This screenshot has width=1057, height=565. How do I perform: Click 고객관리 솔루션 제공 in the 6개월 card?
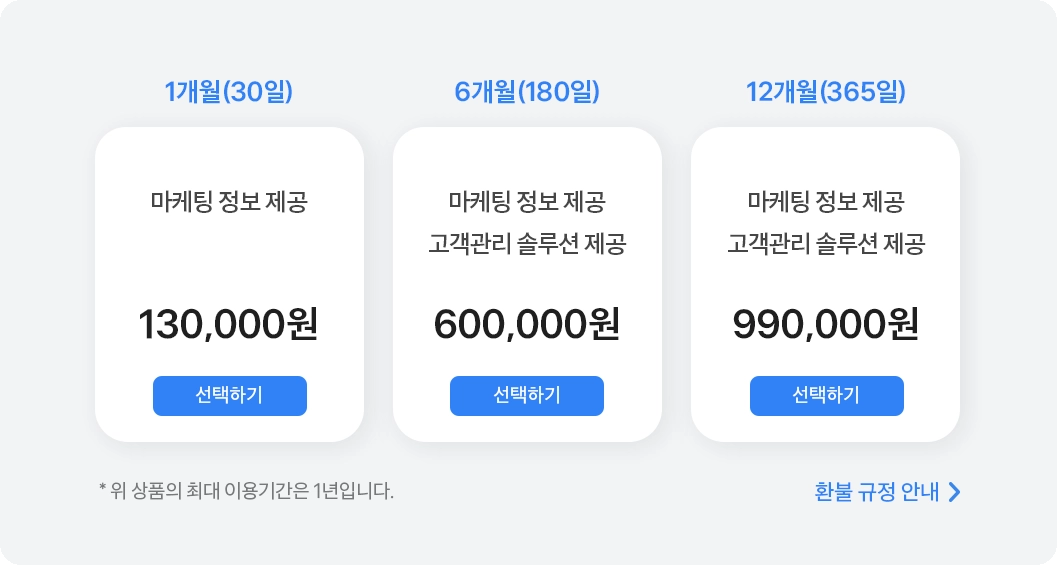coord(527,244)
